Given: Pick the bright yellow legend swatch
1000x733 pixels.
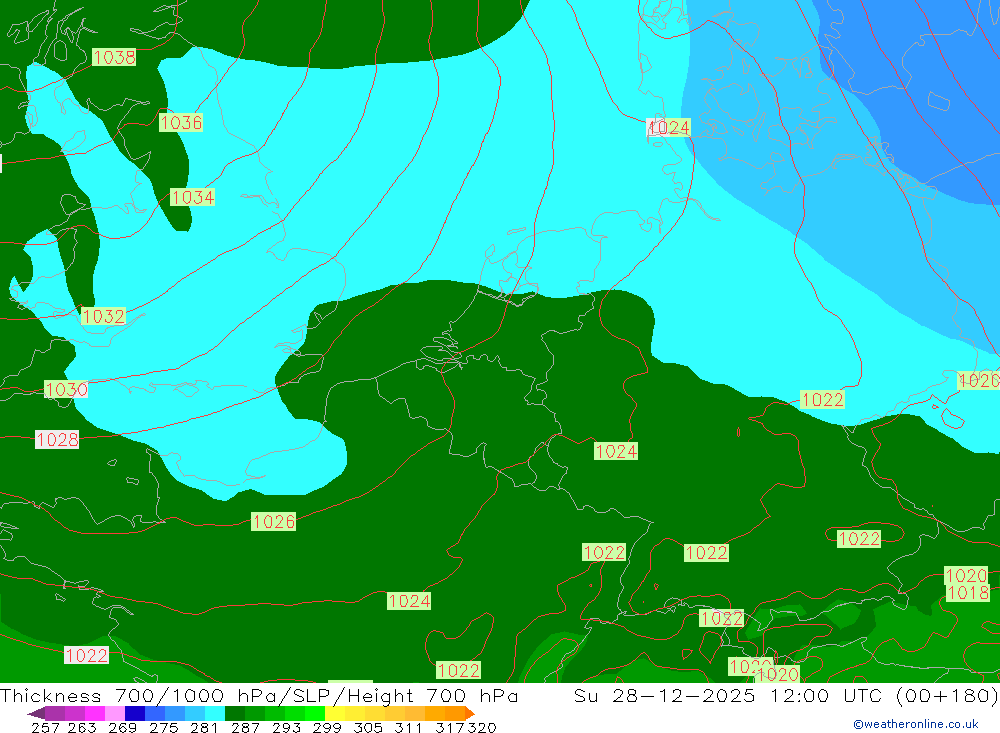Looking at the screenshot, I should pos(335,713).
